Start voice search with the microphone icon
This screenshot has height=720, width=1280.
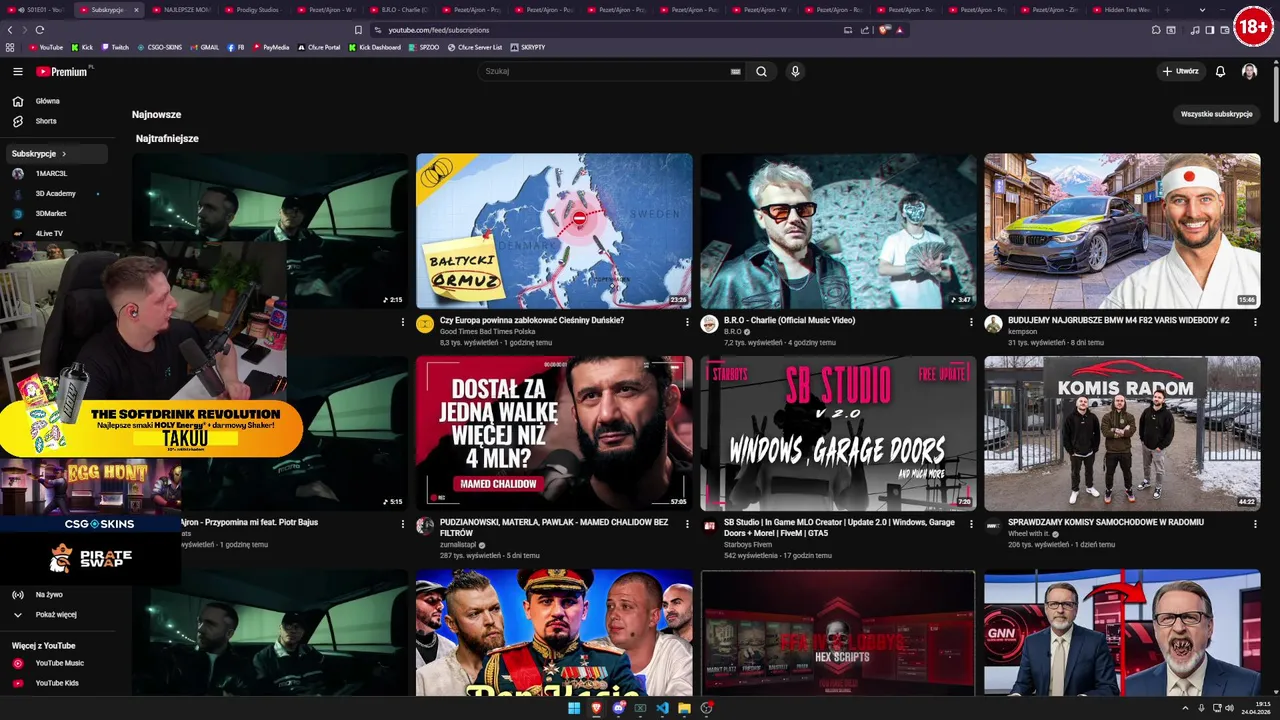(x=795, y=72)
